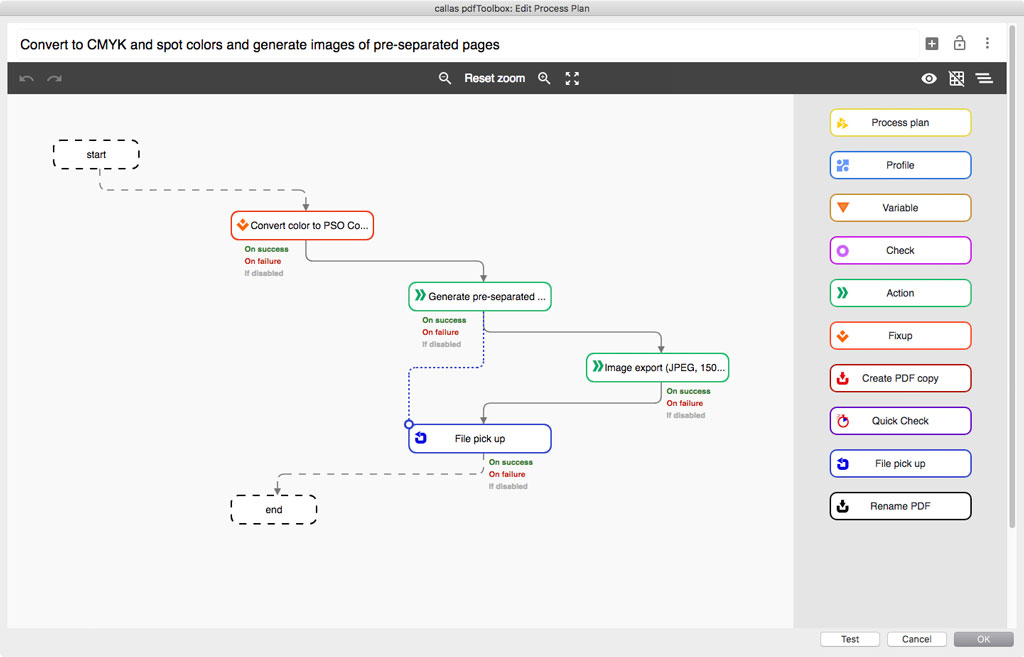Add a Fixup step from palette
1024x657 pixels.
(901, 336)
